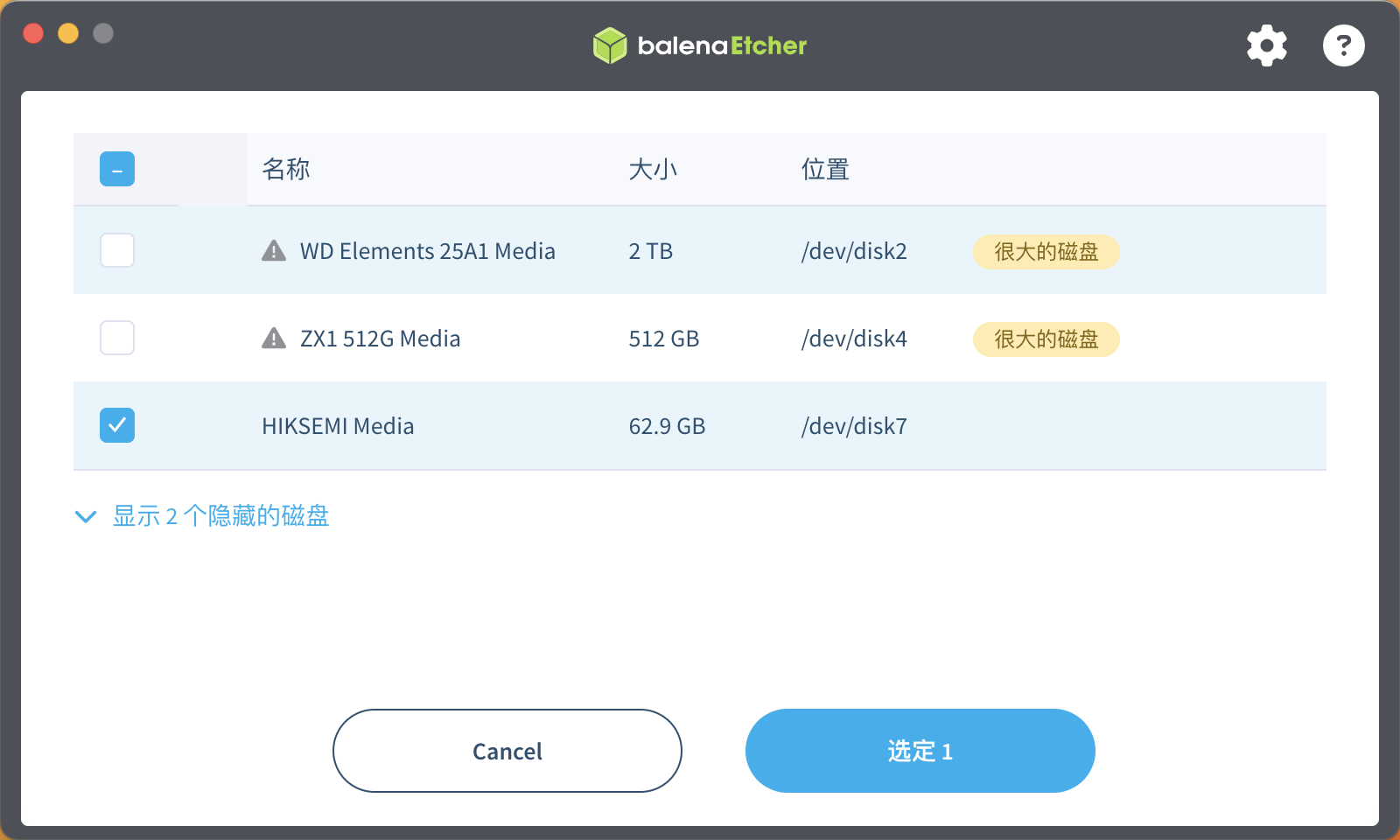Click /dev/disk4 location cell

[x=854, y=339]
